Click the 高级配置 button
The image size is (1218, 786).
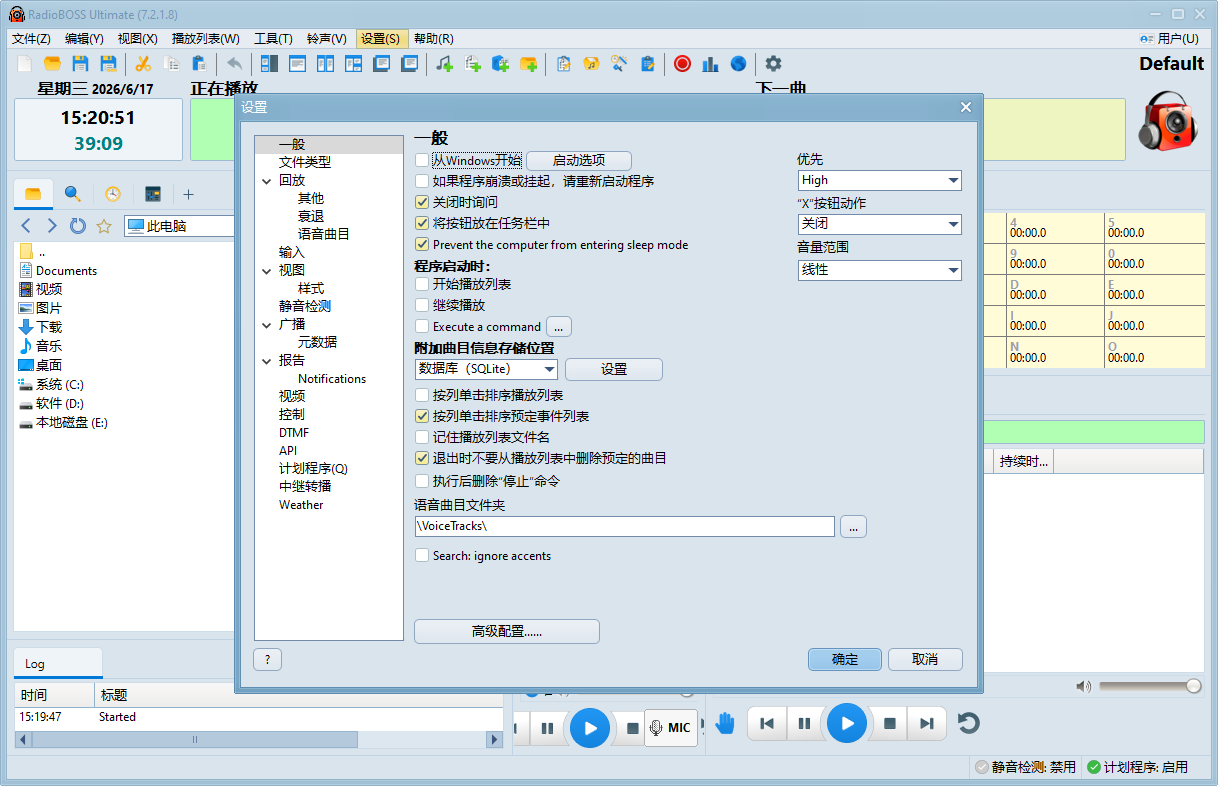[x=507, y=631]
